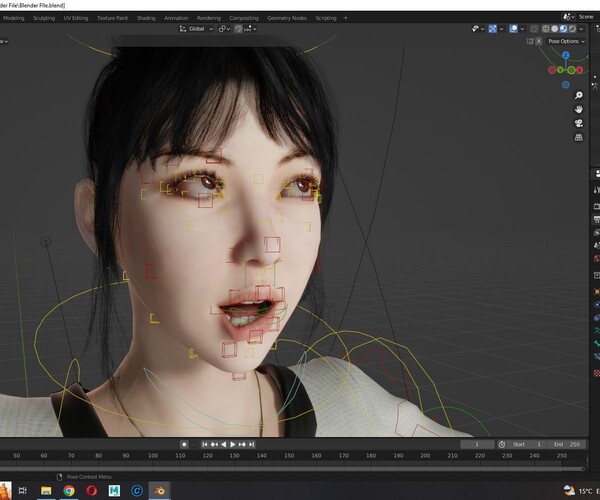The width and height of the screenshot is (600, 500).
Task: Click the Start frame field
Action: [x=528, y=445]
